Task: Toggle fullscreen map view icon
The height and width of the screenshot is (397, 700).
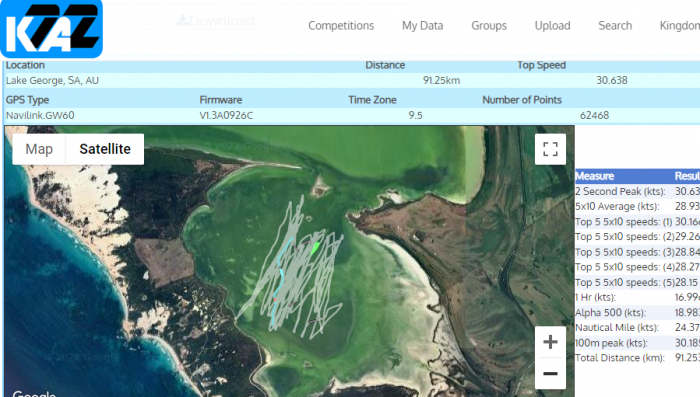Action: coord(550,149)
